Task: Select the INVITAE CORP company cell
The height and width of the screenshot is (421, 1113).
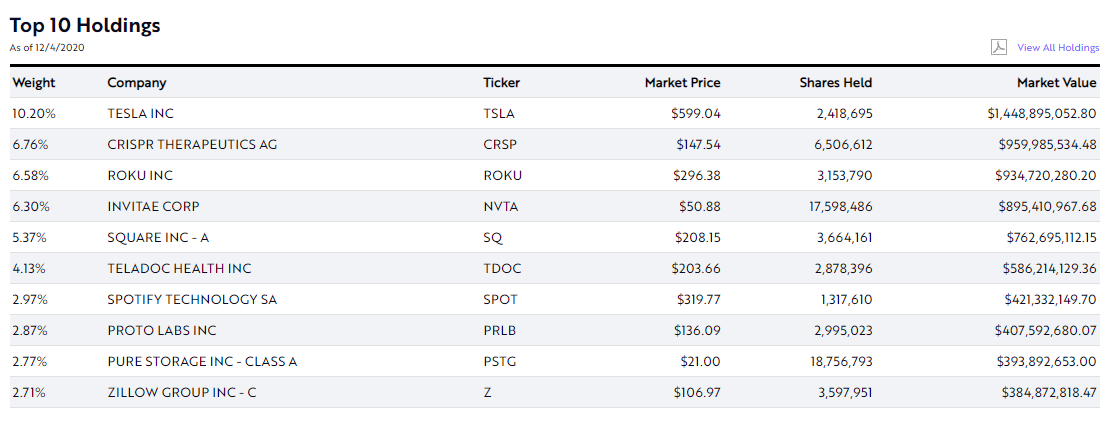Action: [x=153, y=207]
